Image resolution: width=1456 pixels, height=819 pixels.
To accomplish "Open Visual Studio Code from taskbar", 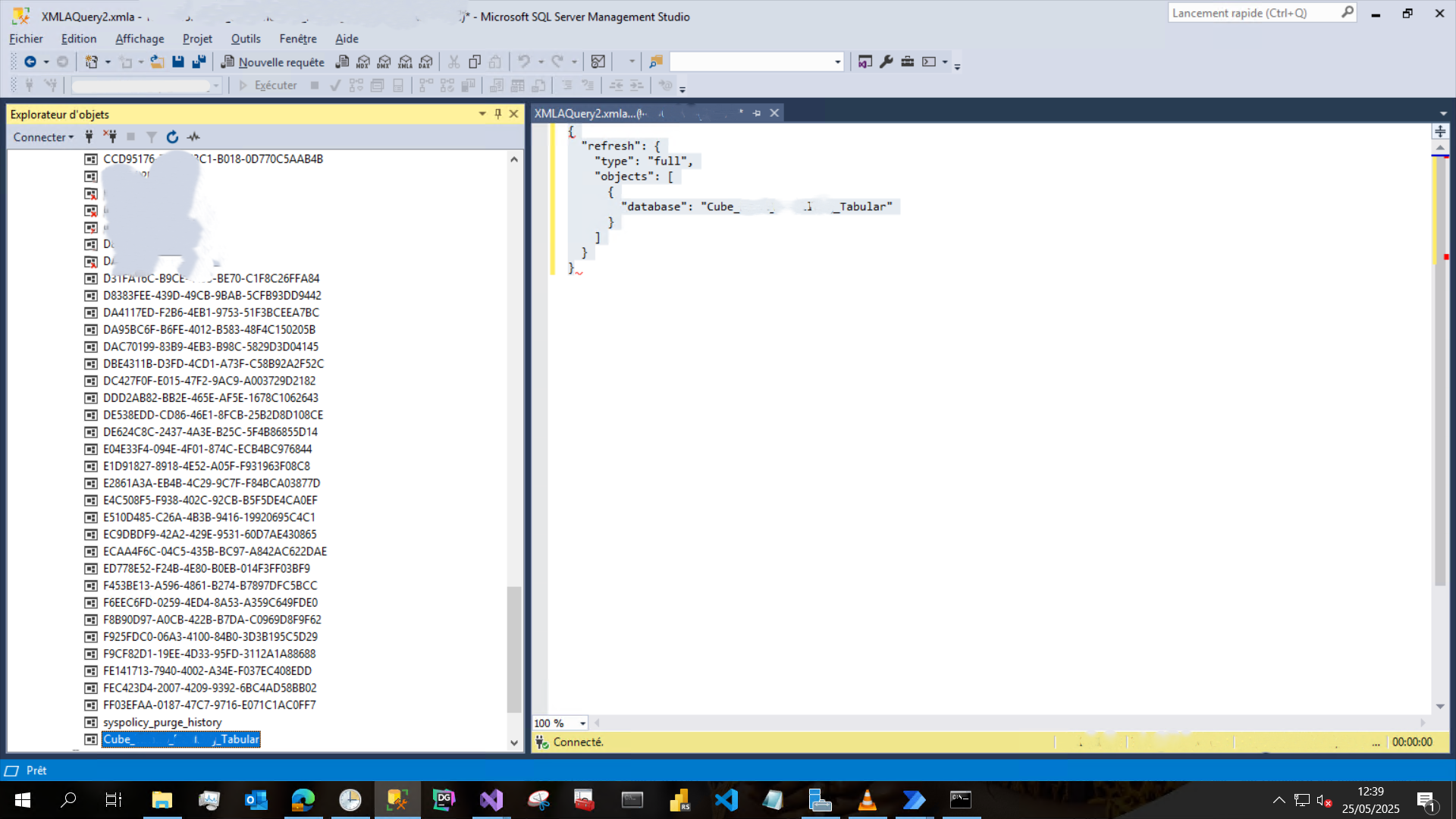I will (x=726, y=800).
